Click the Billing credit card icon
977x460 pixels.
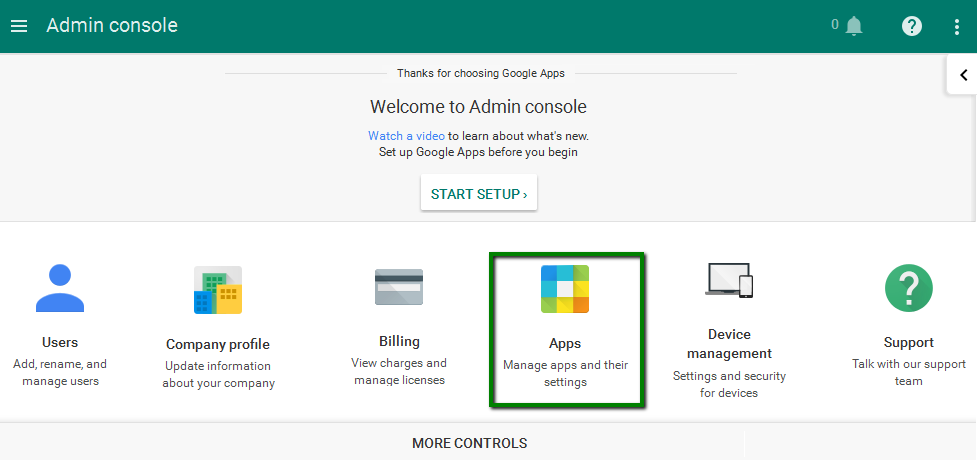[399, 287]
